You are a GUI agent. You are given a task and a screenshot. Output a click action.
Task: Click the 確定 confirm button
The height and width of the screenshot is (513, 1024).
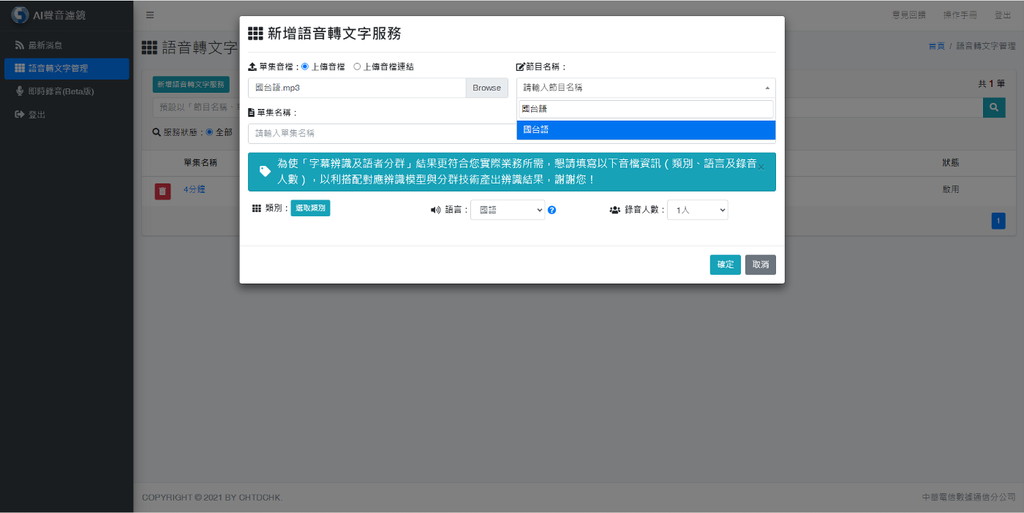(726, 265)
